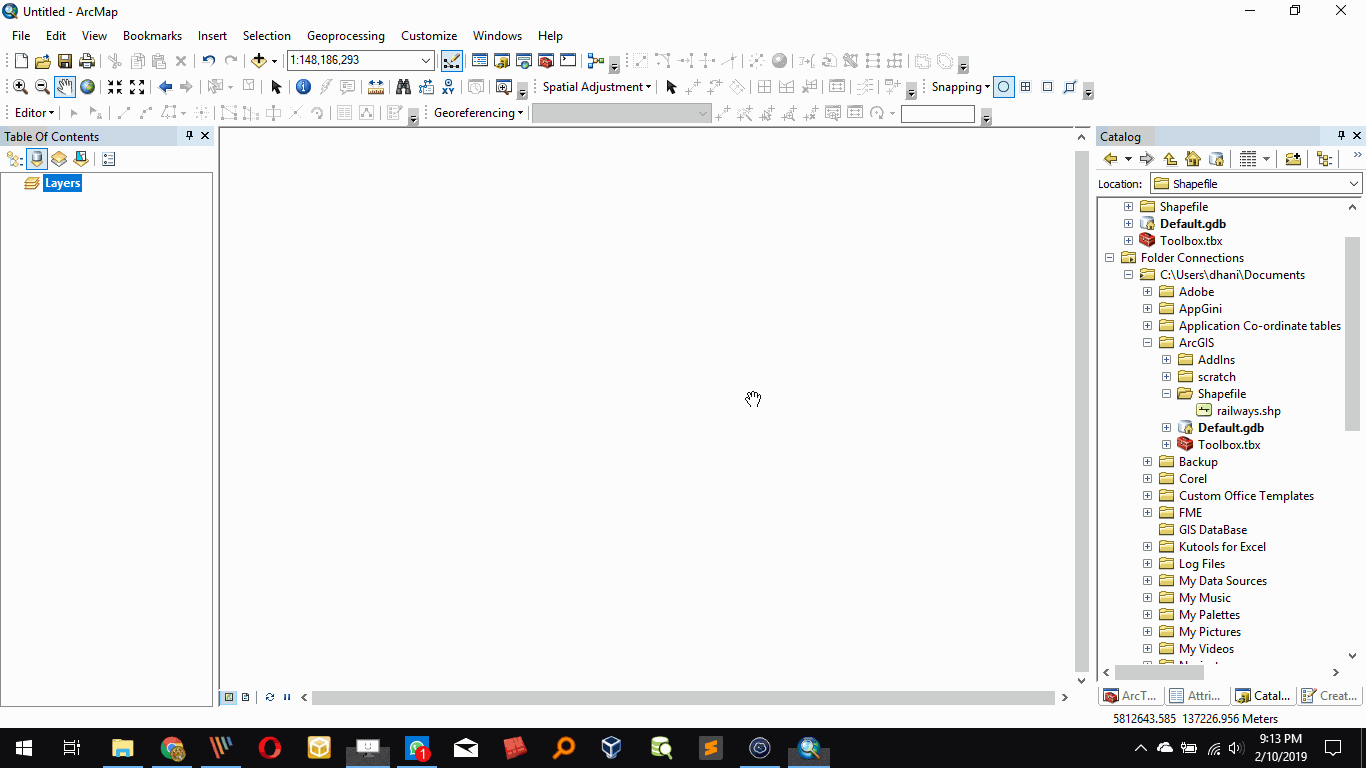Open an existing map file
Image resolution: width=1366 pixels, height=768 pixels.
42,61
